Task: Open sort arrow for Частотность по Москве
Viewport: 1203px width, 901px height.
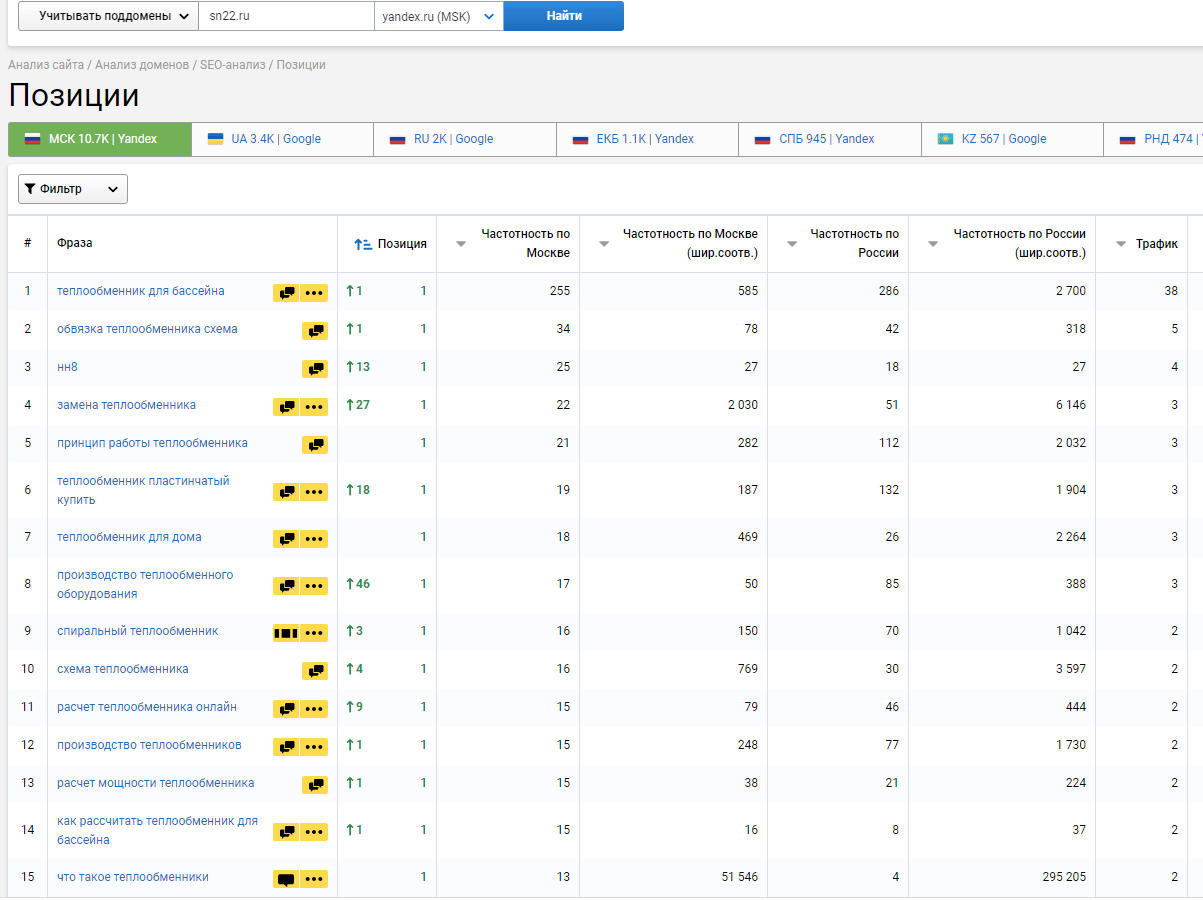Action: point(461,244)
